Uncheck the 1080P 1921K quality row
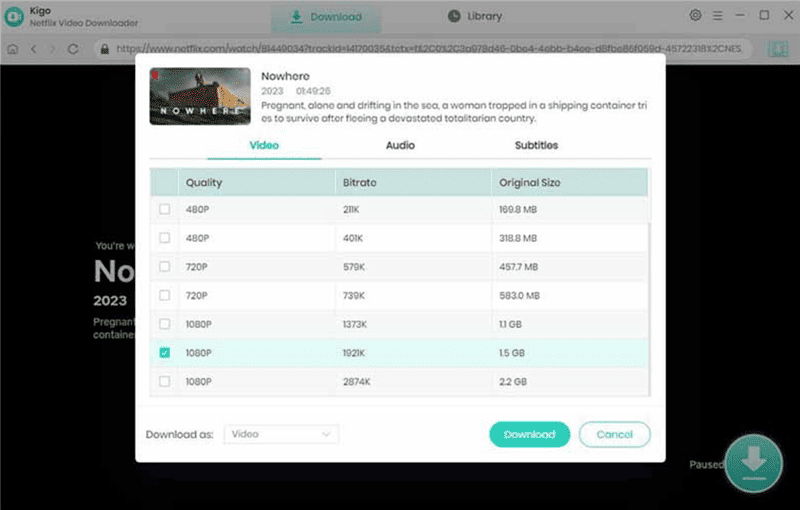This screenshot has height=510, width=800. [164, 352]
